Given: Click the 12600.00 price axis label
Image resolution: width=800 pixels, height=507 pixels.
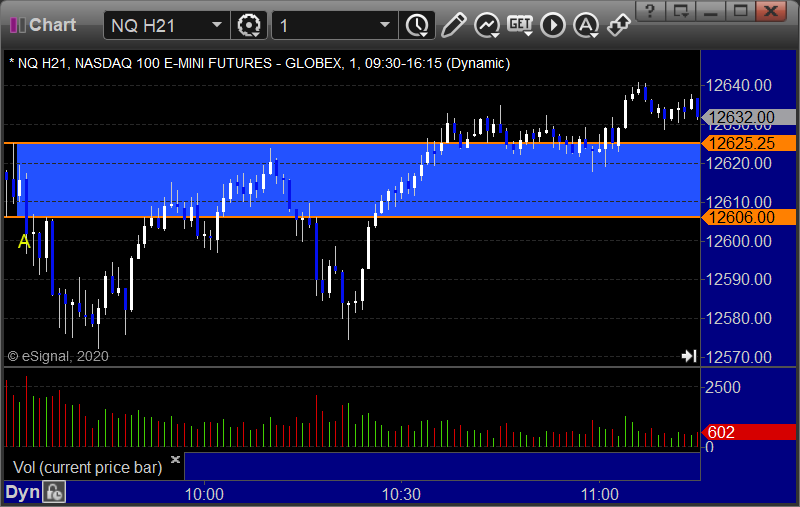Looking at the screenshot, I should (738, 241).
